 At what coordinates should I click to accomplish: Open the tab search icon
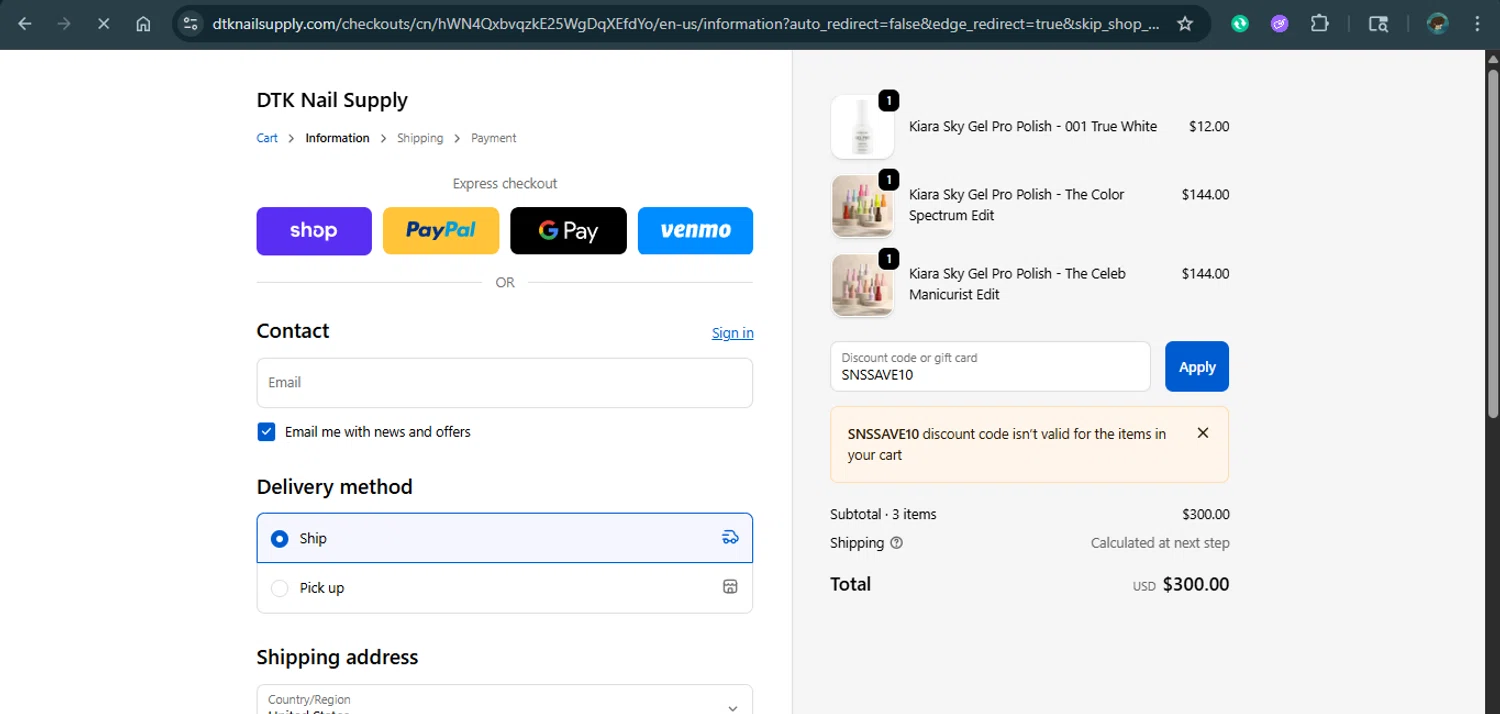1378,24
